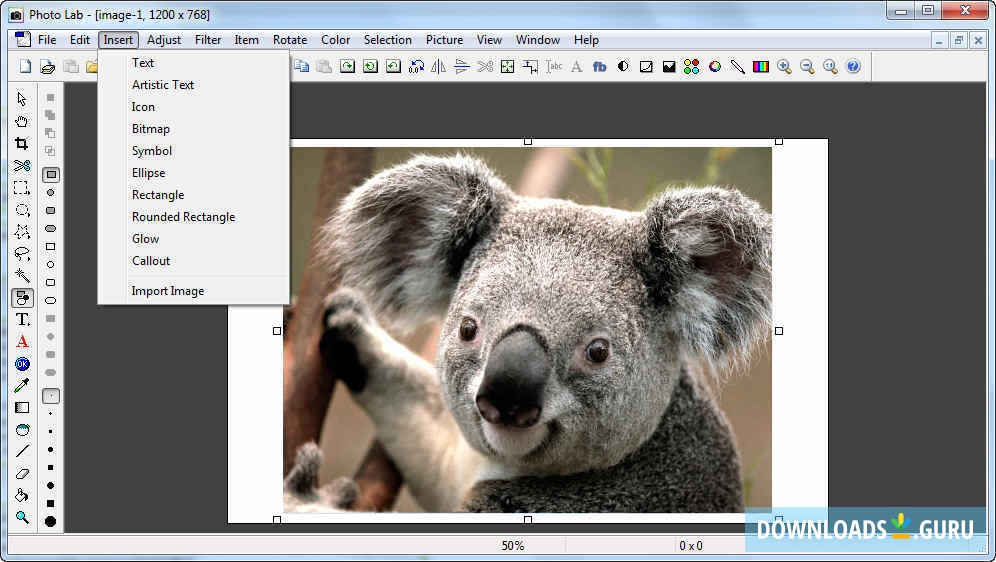Choose the Eyedropper color picker tool

tap(22, 386)
